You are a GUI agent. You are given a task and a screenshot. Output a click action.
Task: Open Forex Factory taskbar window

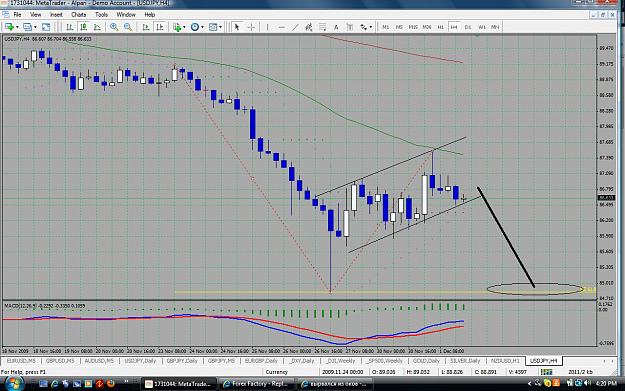pos(257,383)
